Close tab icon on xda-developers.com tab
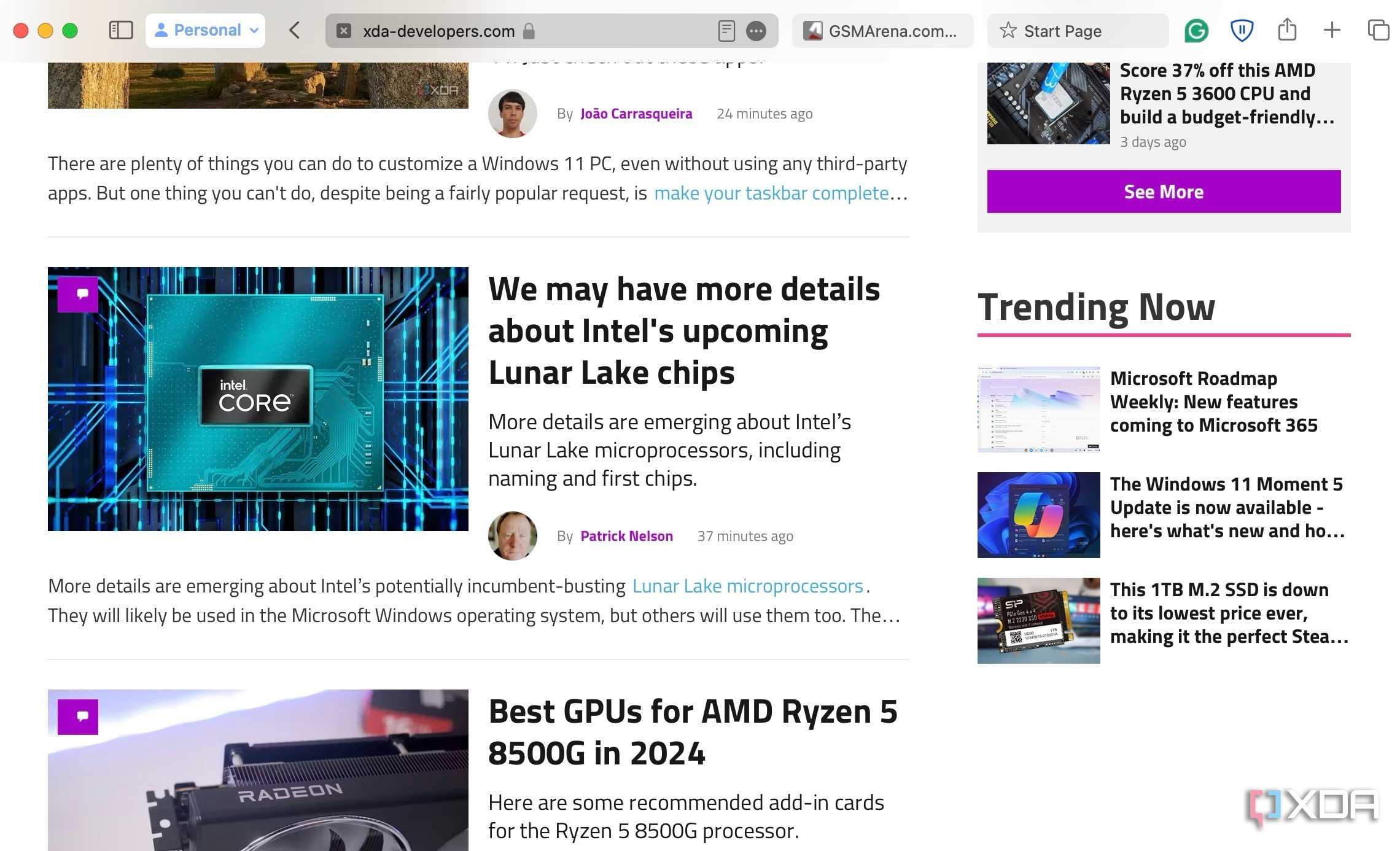The image size is (1400, 851). (344, 31)
